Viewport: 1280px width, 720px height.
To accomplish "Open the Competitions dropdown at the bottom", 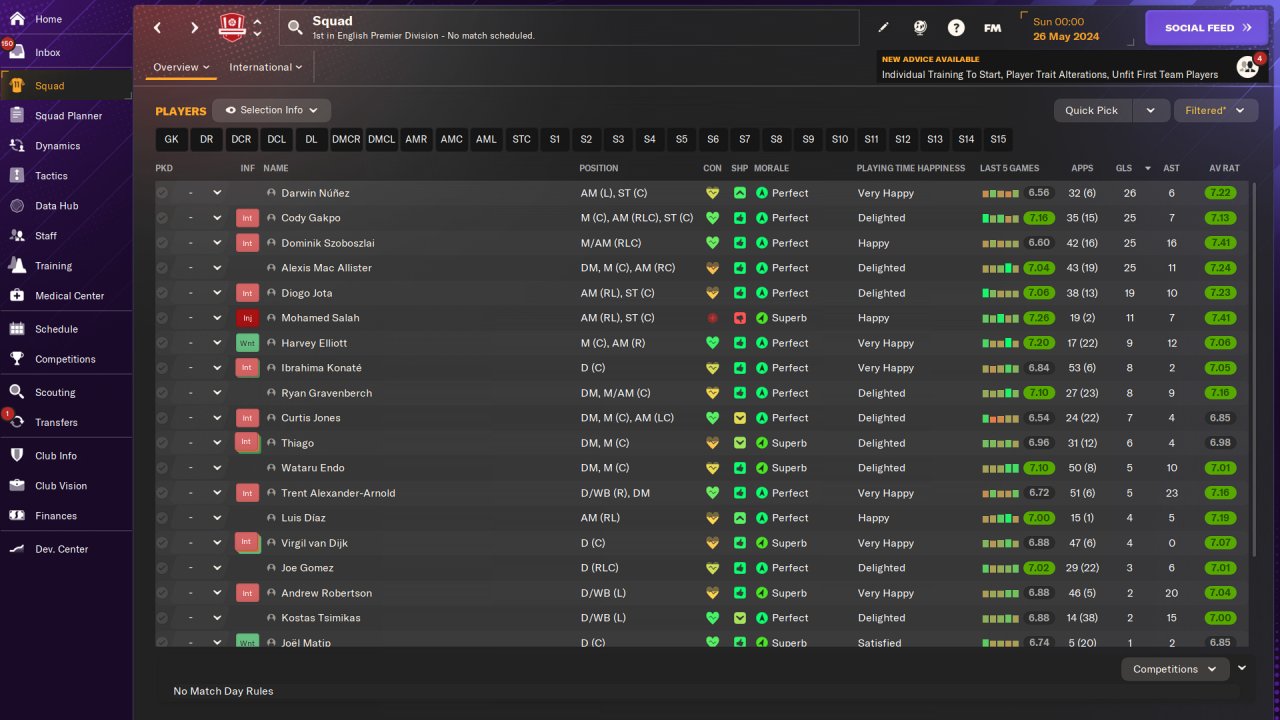I will click(1174, 669).
